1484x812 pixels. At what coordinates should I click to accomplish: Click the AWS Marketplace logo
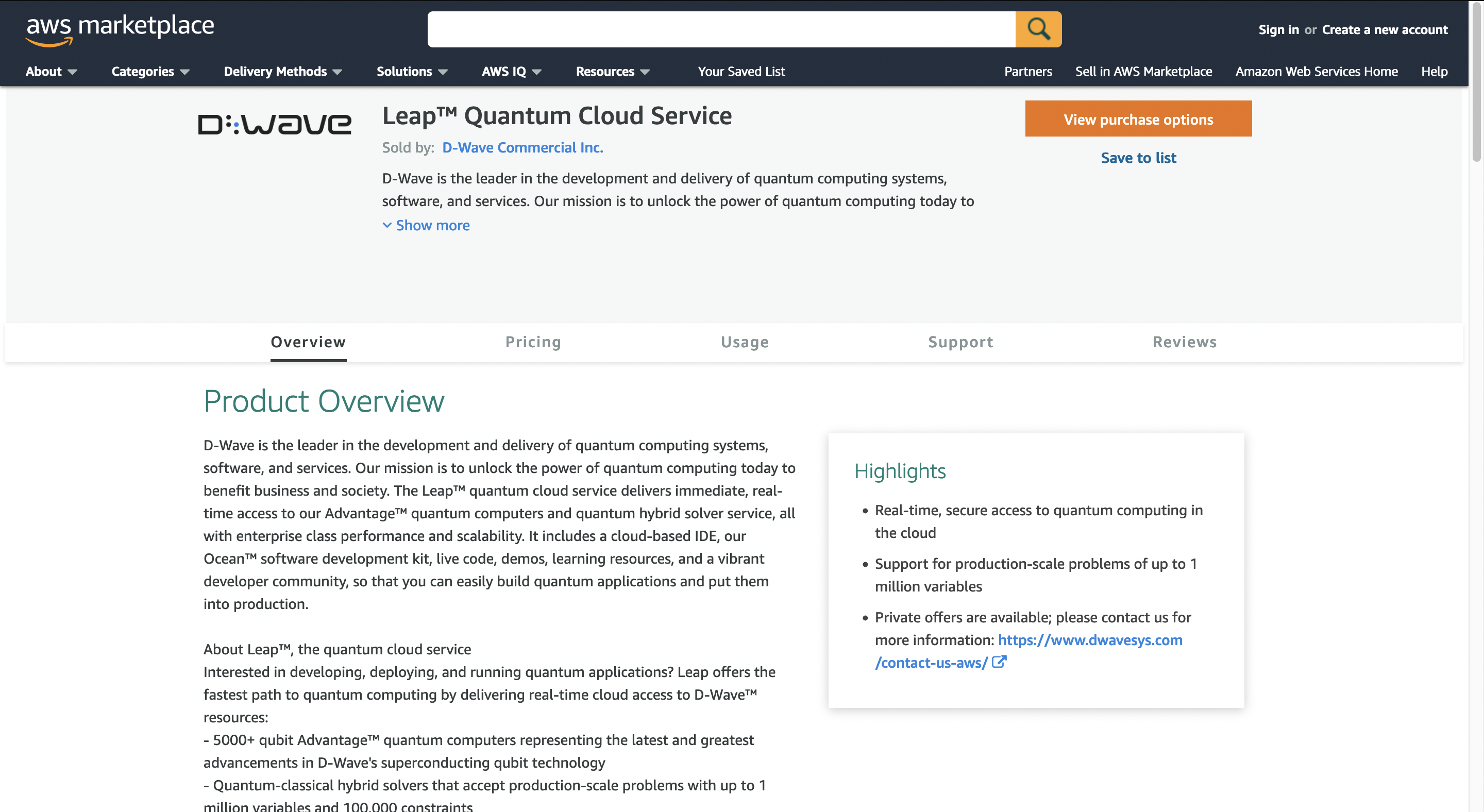click(120, 30)
